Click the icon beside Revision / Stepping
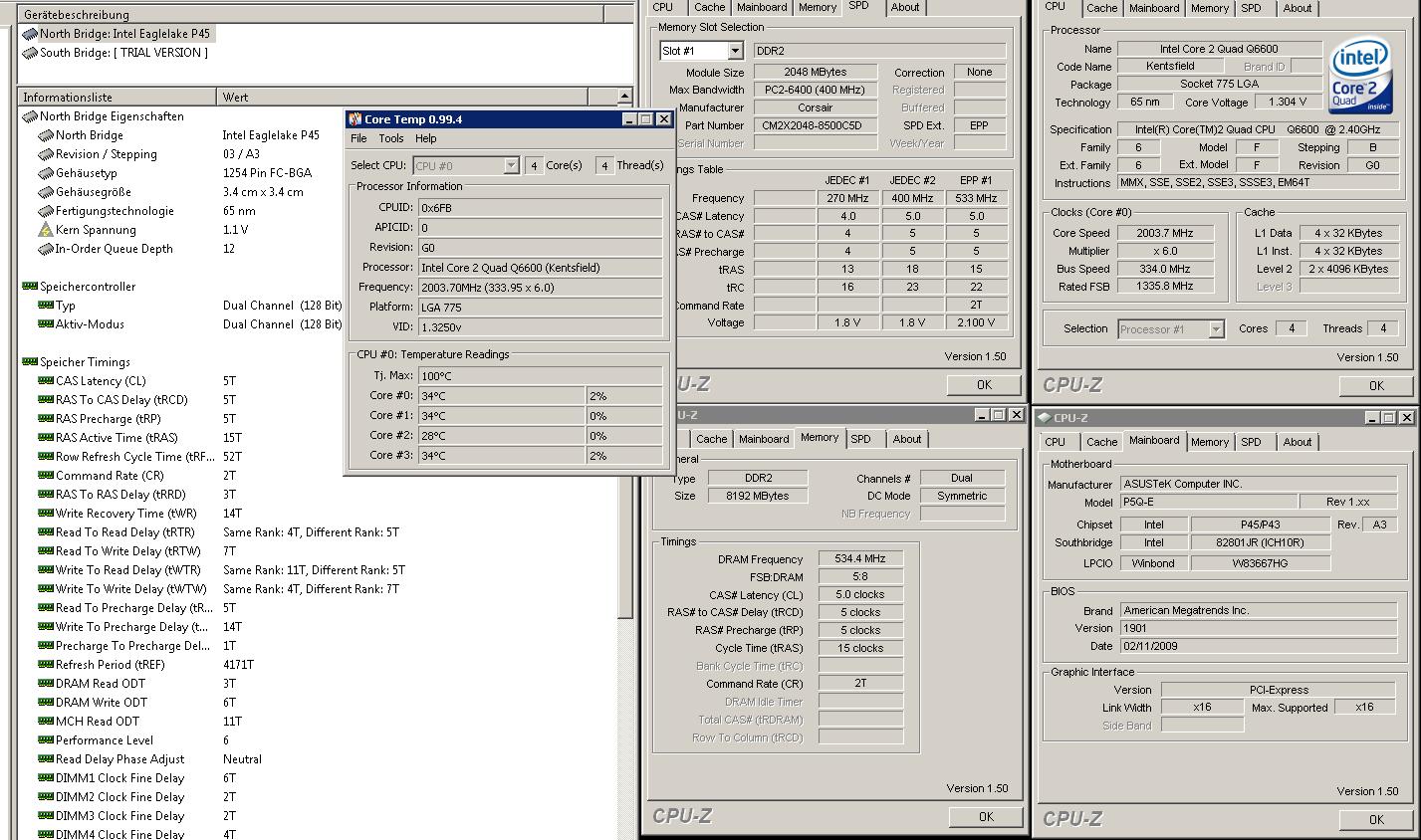The width and height of the screenshot is (1421, 840). pos(46,154)
